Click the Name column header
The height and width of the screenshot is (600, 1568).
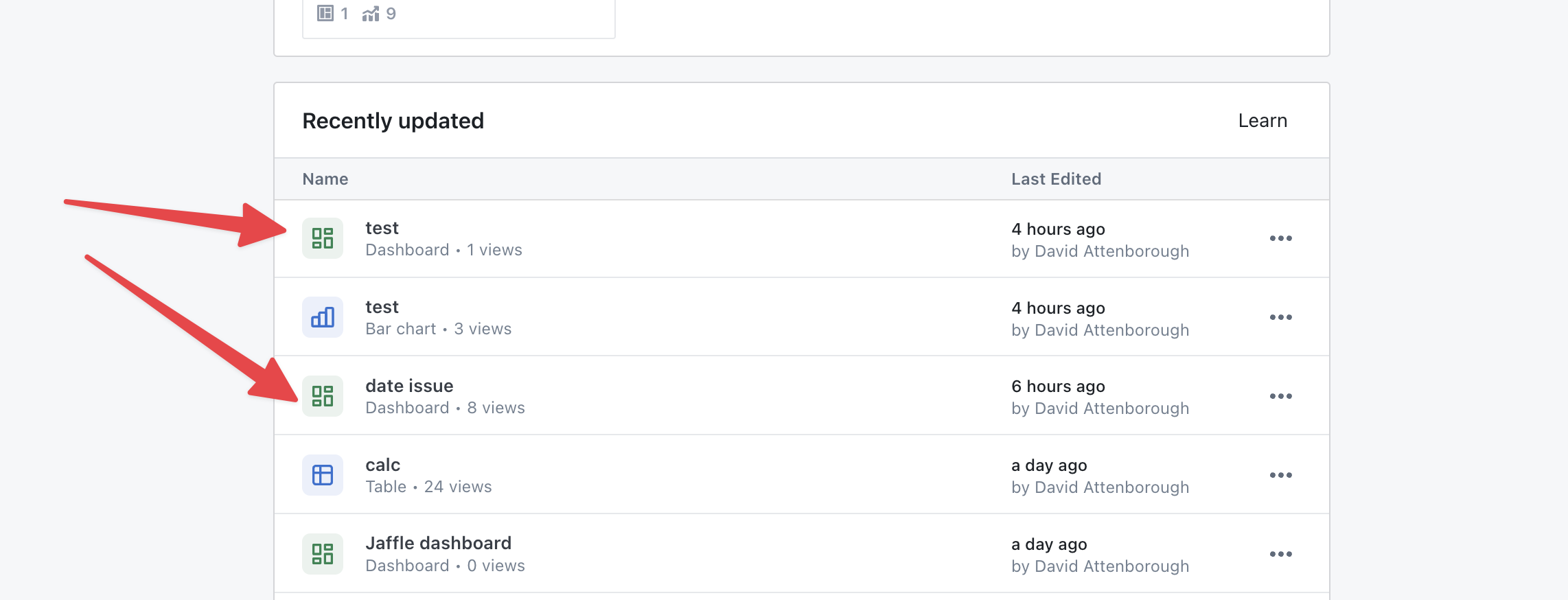pos(325,178)
